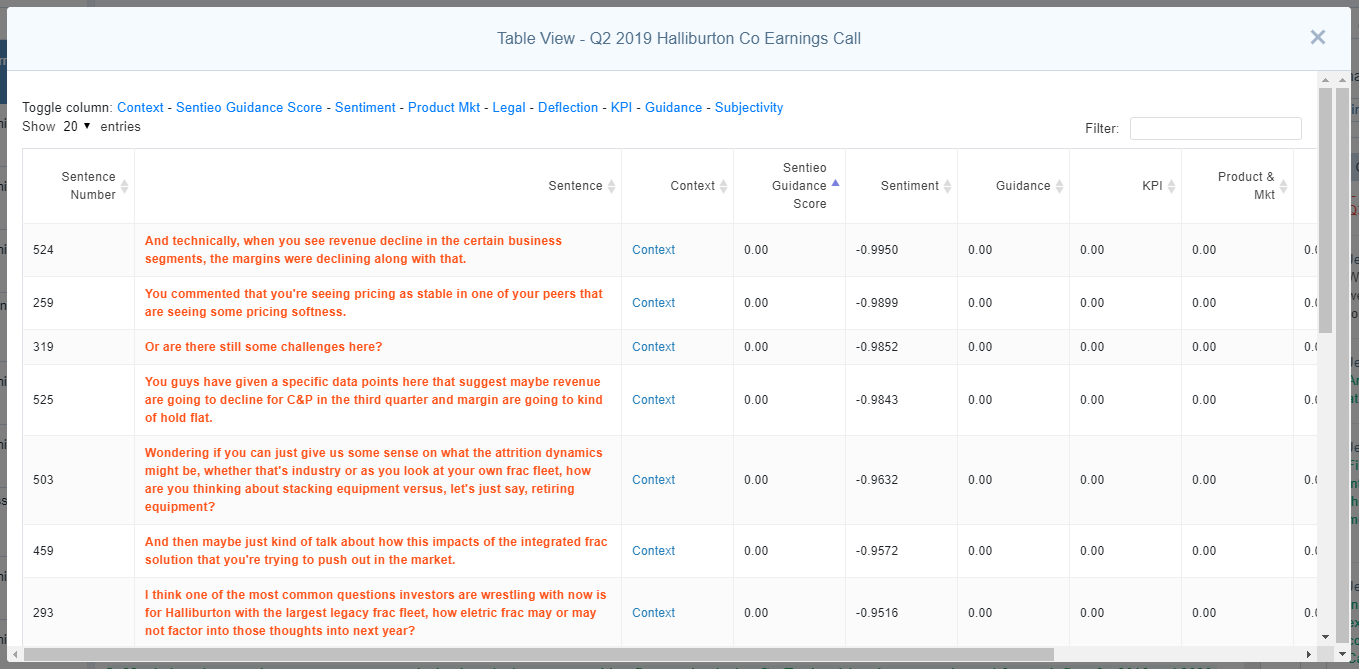The height and width of the screenshot is (669, 1359).
Task: Open Context link for sentence 259
Action: pyautogui.click(x=653, y=303)
